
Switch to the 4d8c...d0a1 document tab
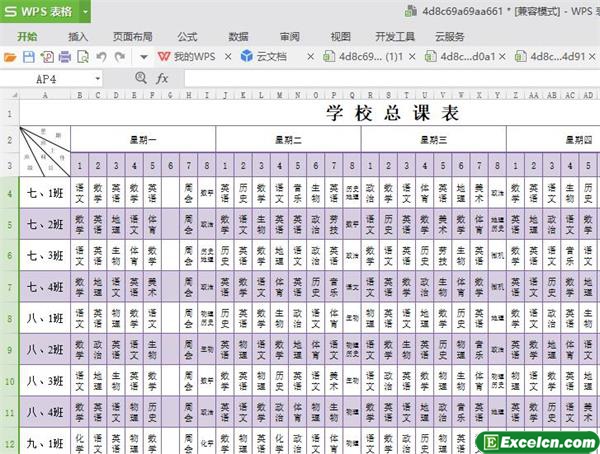point(461,57)
